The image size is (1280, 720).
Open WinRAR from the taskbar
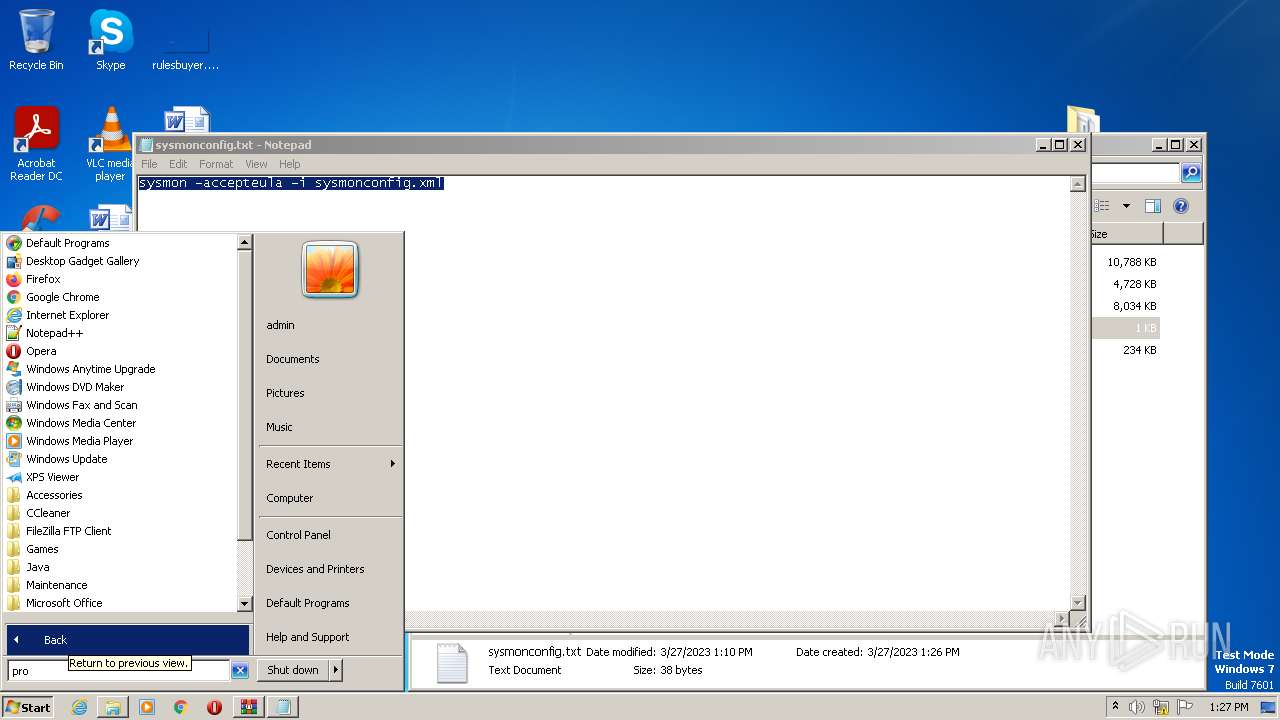coord(248,707)
